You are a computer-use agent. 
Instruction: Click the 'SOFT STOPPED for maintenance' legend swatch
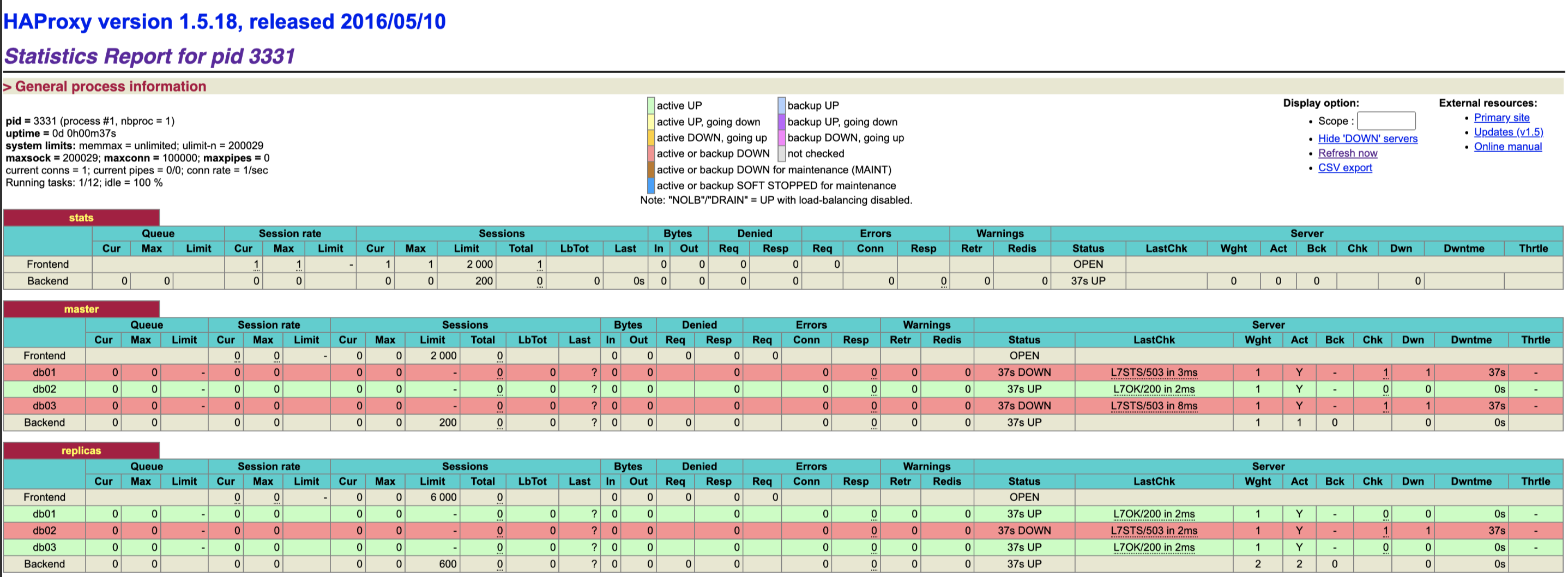650,185
